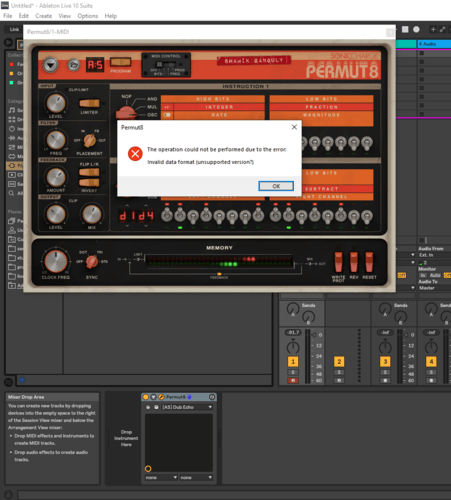Turn the Output MIX knob

(92, 214)
